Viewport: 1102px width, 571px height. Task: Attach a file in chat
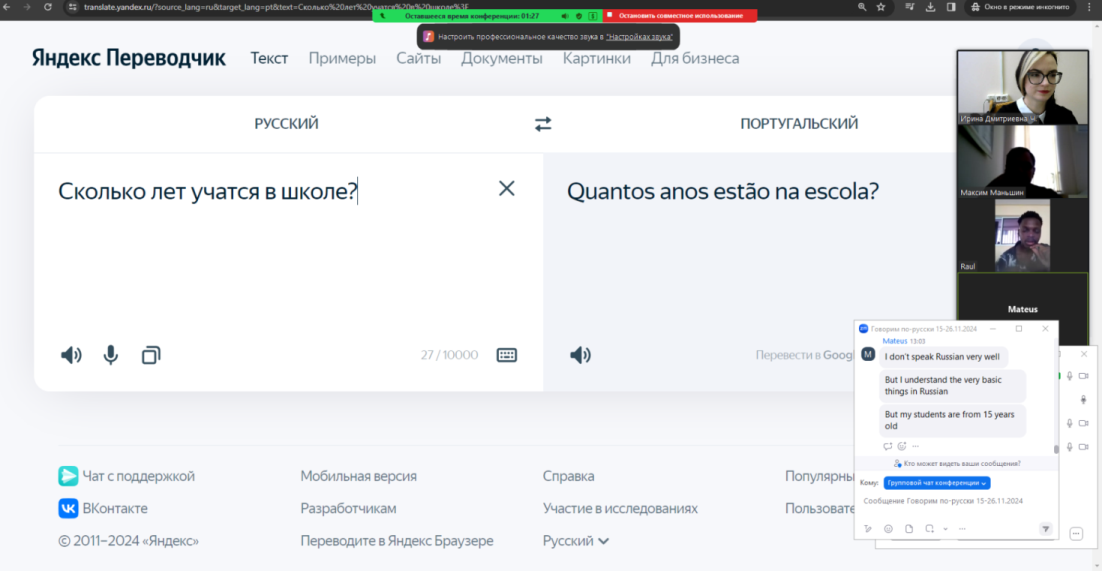(x=909, y=529)
